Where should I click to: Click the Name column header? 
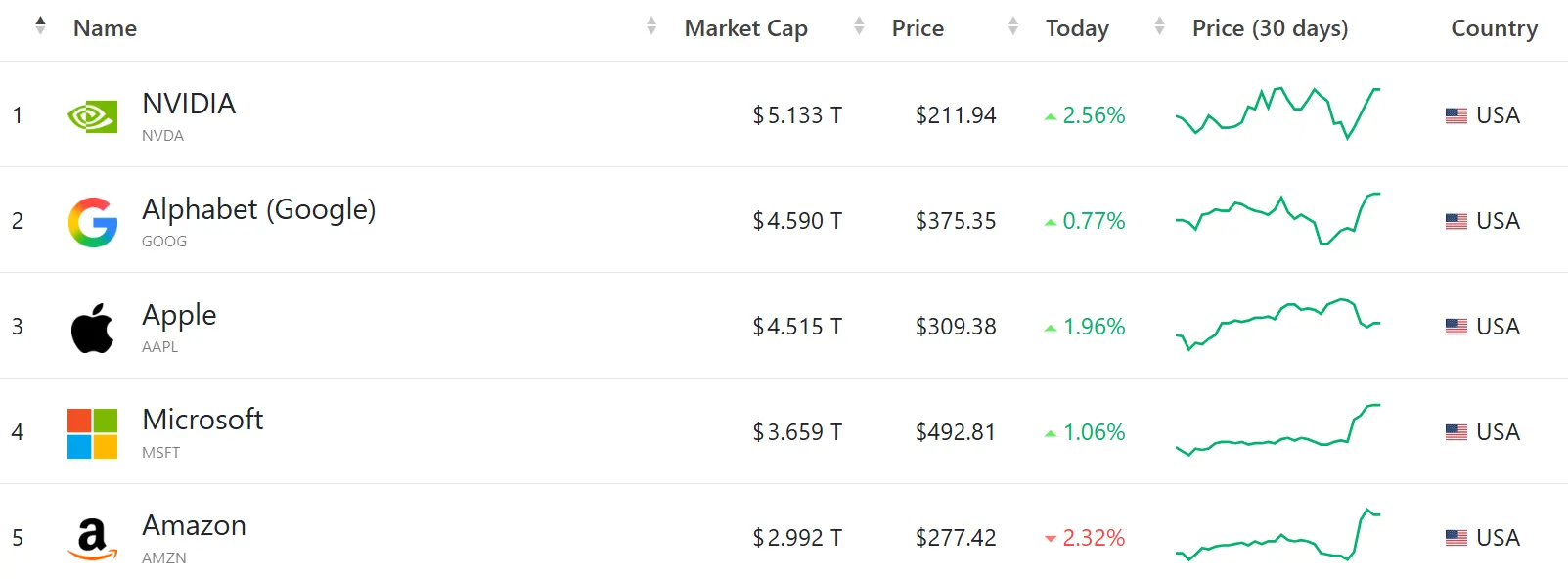106,28
